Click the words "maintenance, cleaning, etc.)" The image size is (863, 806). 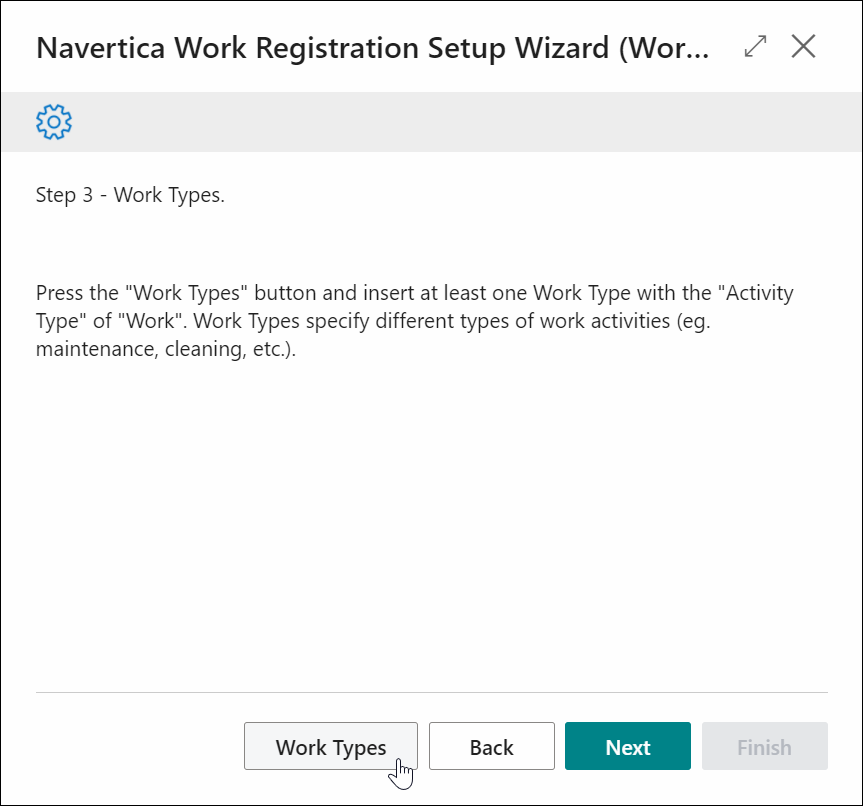[166, 349]
